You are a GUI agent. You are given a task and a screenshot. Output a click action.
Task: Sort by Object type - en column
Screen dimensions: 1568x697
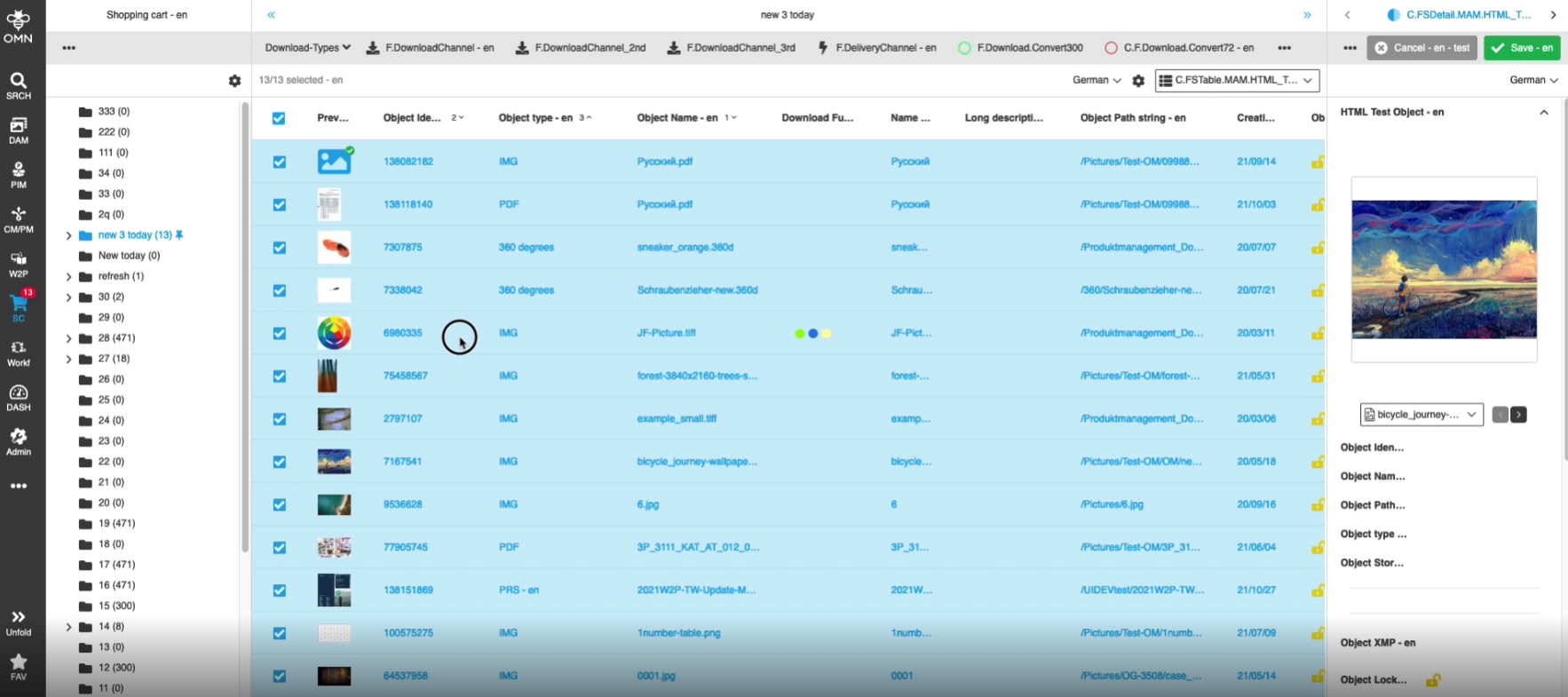(535, 118)
